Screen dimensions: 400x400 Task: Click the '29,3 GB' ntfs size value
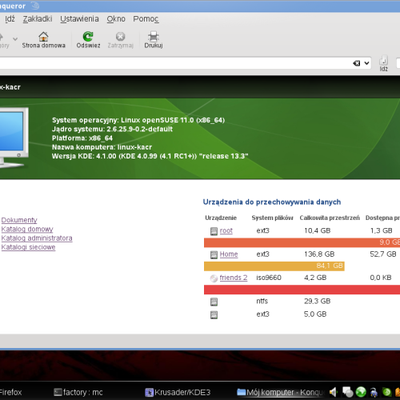pyautogui.click(x=317, y=301)
